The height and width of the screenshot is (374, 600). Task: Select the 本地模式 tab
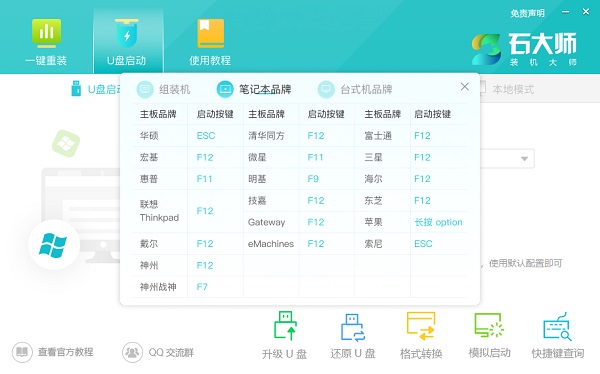coord(513,89)
